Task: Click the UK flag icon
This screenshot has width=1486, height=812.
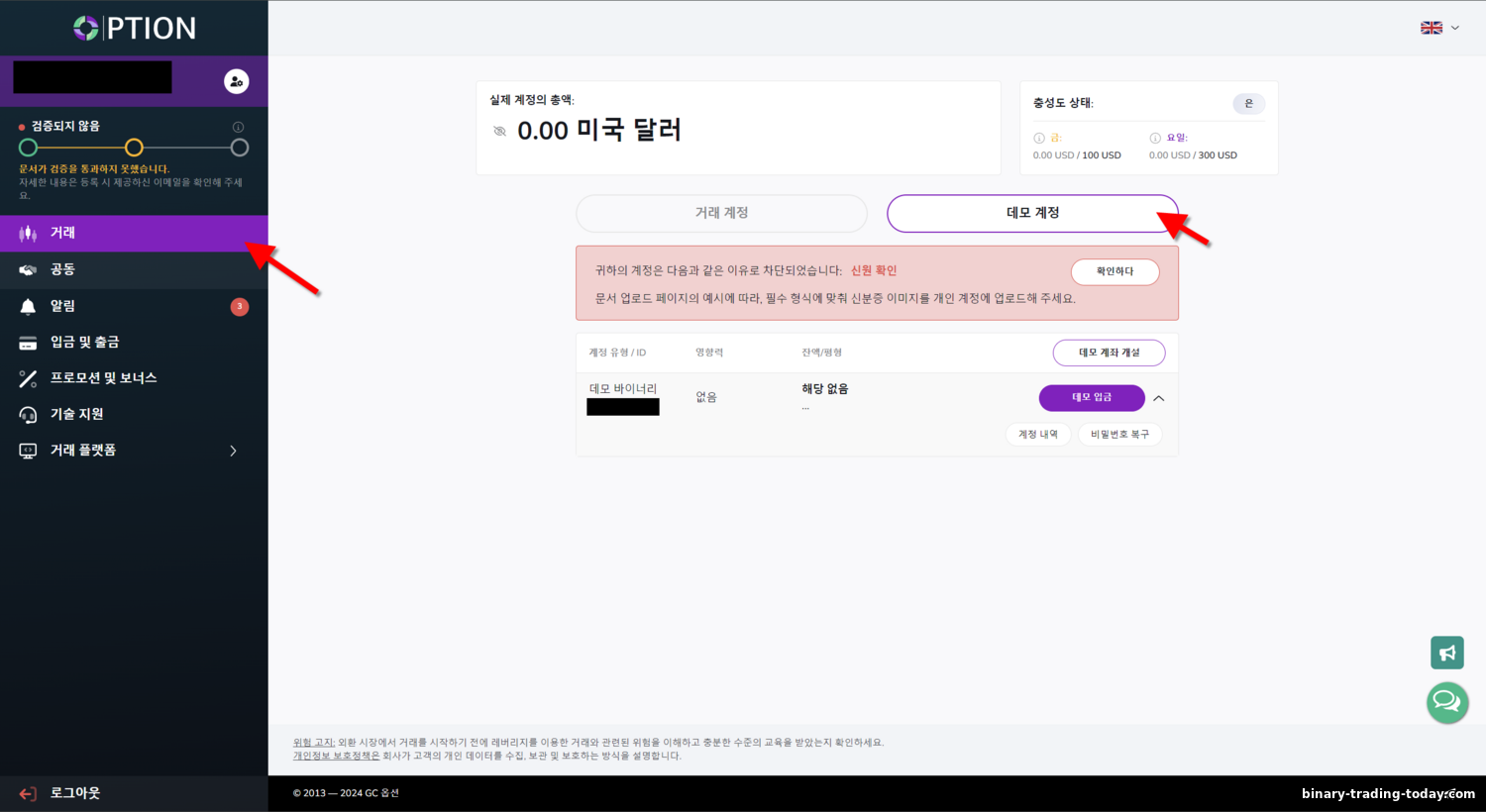Action: (x=1432, y=28)
